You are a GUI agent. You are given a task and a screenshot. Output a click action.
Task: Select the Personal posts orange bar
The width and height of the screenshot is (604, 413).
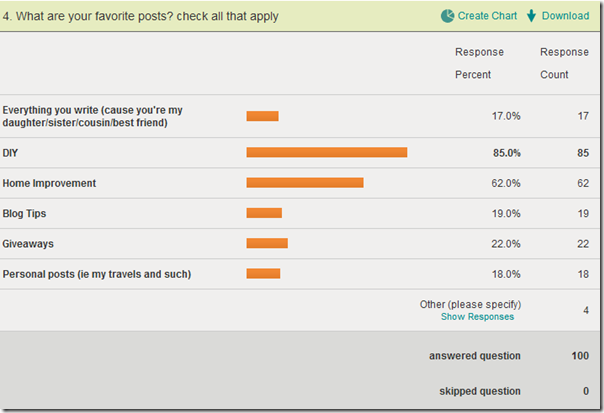(x=263, y=274)
